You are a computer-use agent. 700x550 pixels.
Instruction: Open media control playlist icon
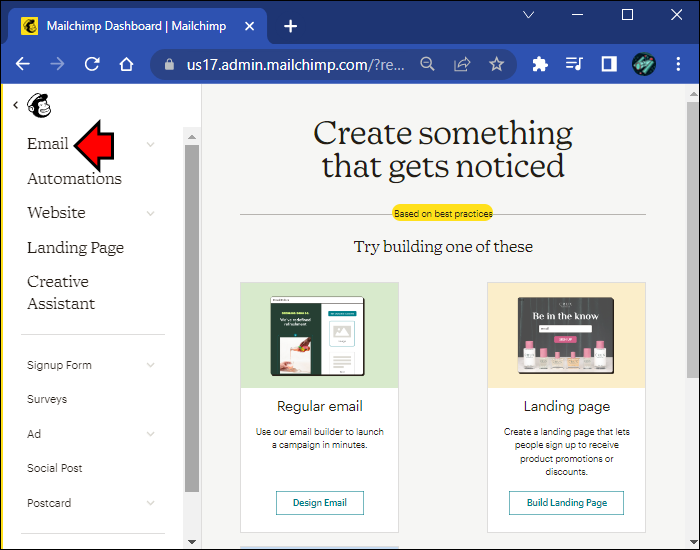point(574,64)
